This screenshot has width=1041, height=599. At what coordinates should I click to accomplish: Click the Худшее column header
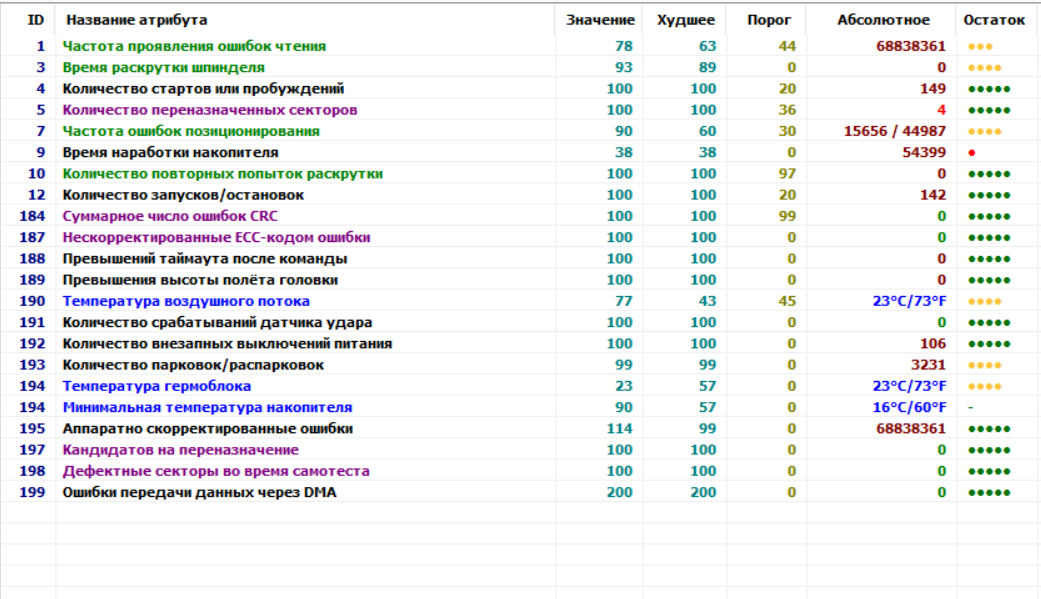686,20
